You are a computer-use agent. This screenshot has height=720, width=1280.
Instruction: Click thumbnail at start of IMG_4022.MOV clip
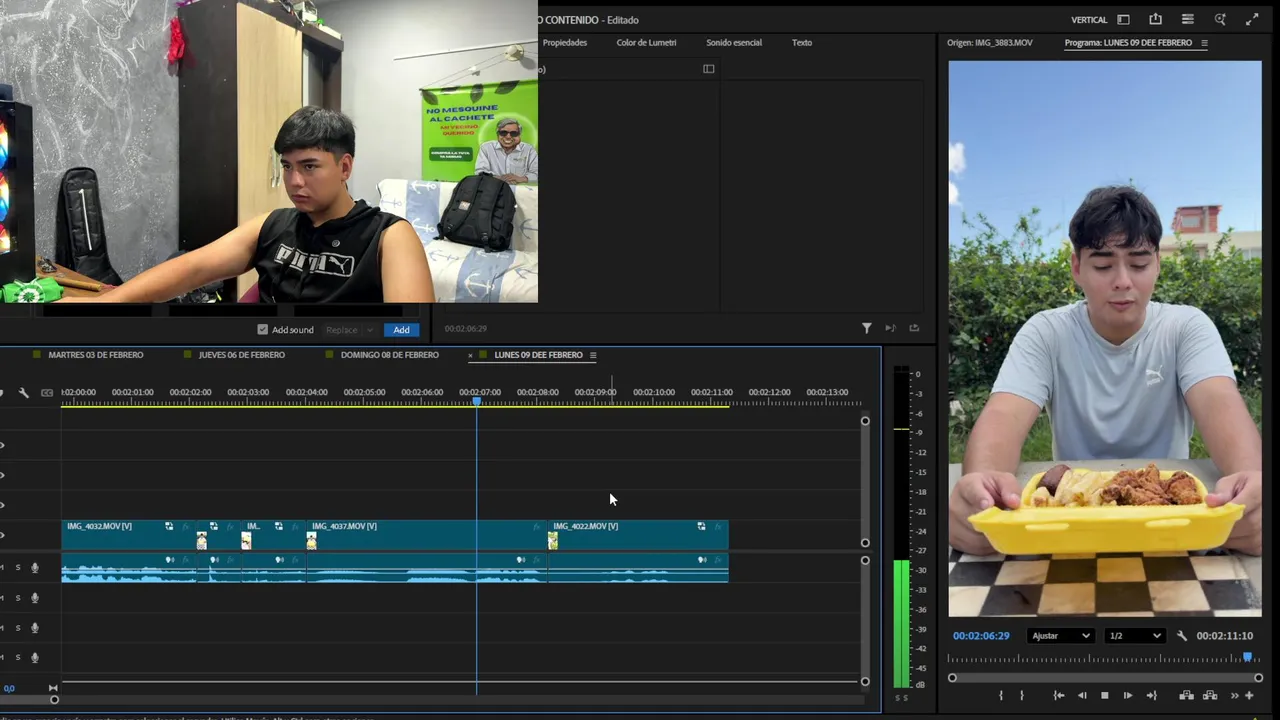pos(553,541)
